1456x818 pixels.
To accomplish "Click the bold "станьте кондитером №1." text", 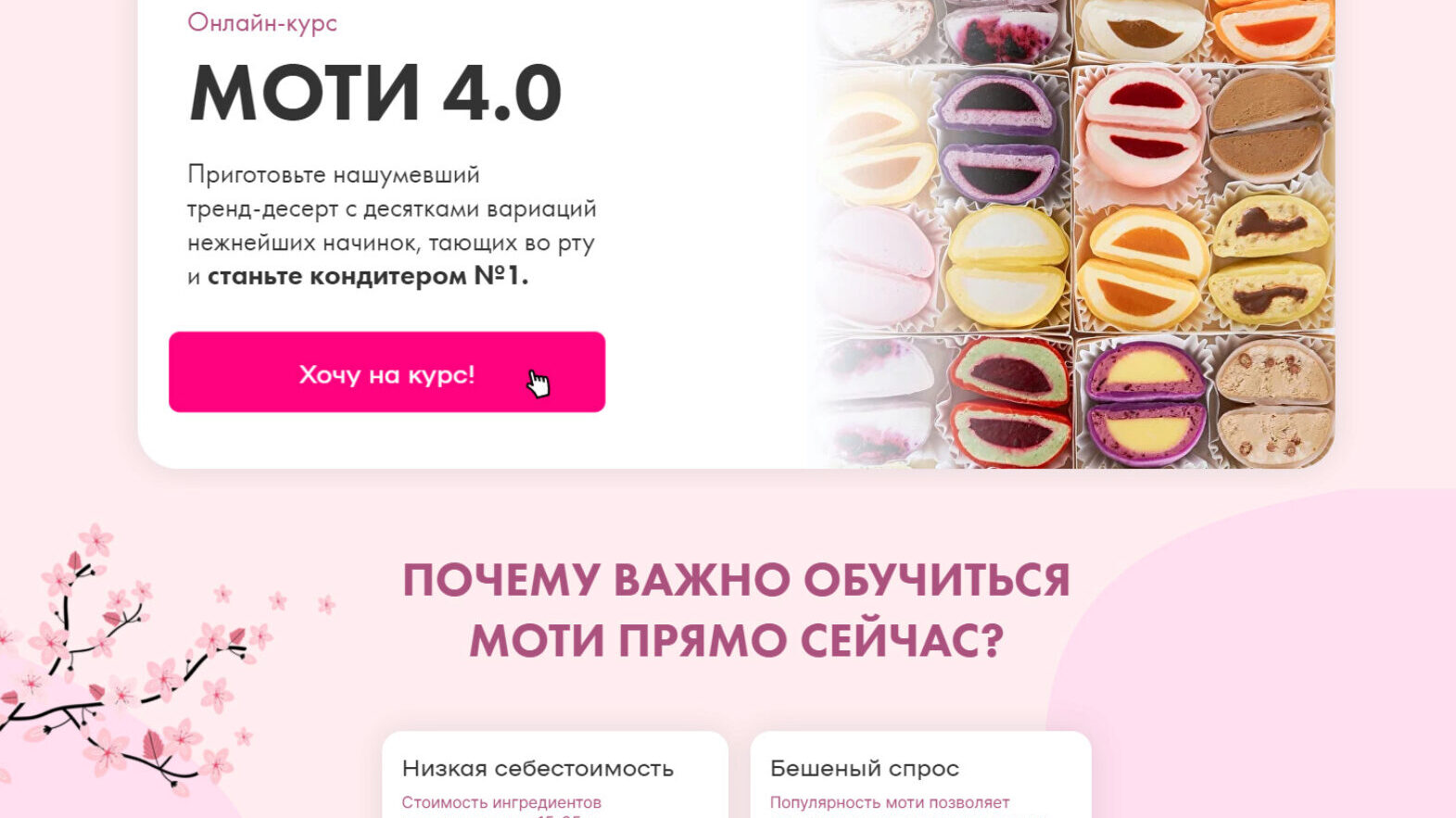I will click(368, 276).
